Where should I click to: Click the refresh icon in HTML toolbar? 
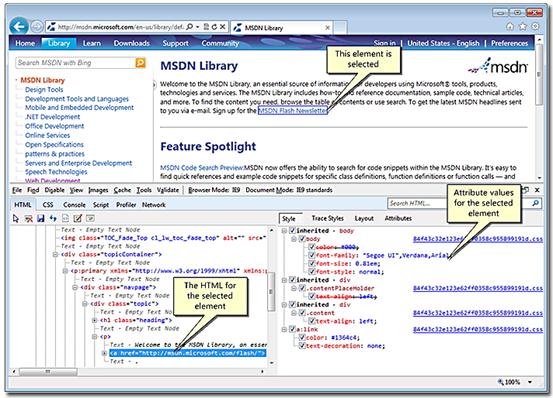53,219
